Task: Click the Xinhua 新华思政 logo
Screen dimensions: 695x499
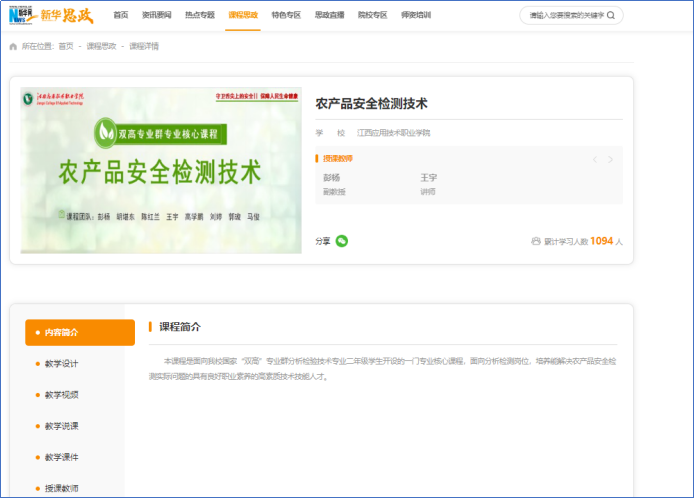Action: click(x=51, y=16)
